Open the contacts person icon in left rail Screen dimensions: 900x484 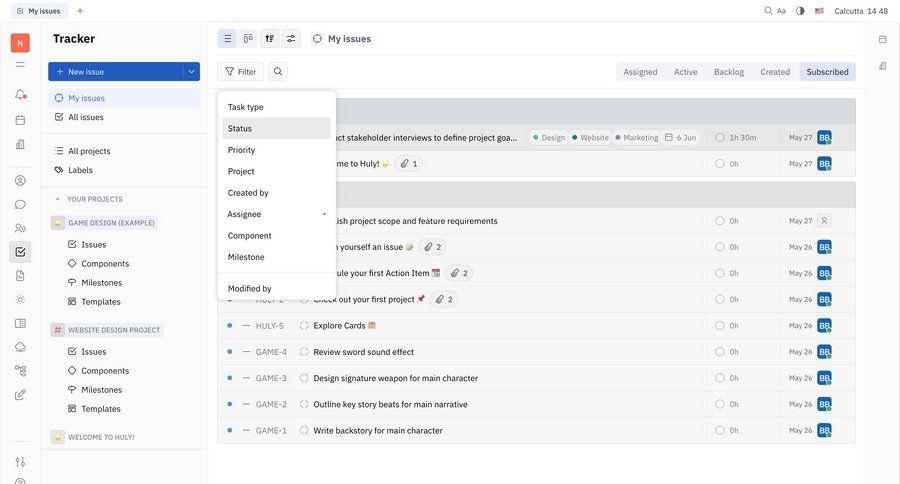pyautogui.click(x=20, y=180)
